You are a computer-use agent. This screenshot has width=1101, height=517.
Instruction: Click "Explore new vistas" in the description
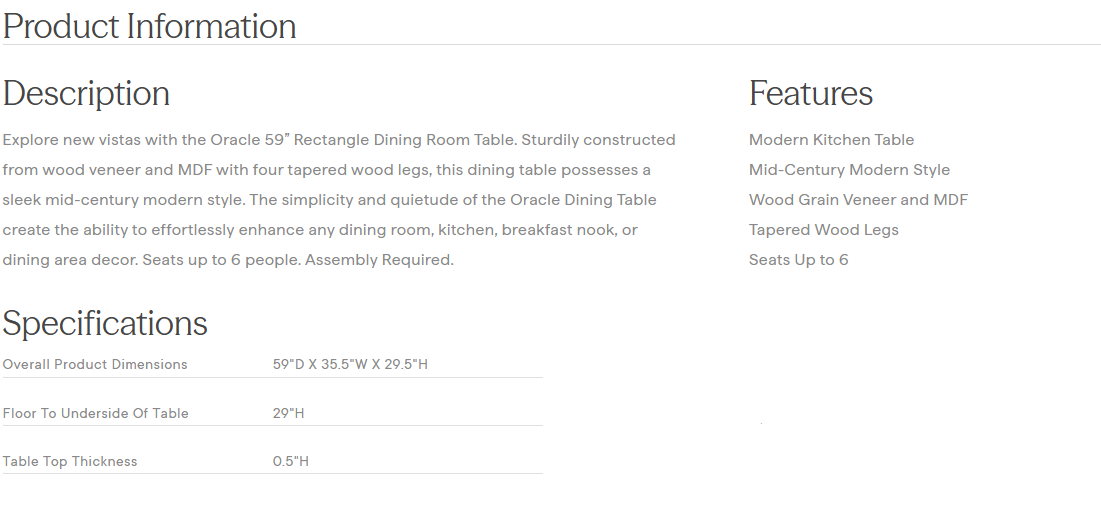[68, 140]
